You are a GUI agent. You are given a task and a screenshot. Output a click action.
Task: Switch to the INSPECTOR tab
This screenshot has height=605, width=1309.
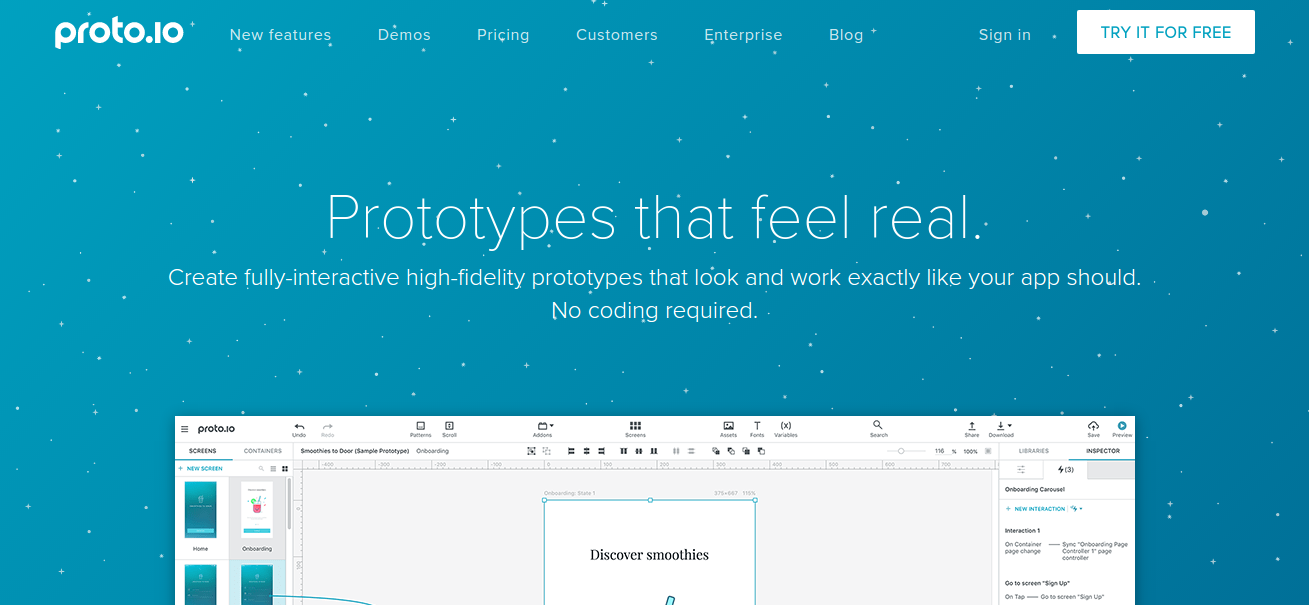click(1103, 451)
